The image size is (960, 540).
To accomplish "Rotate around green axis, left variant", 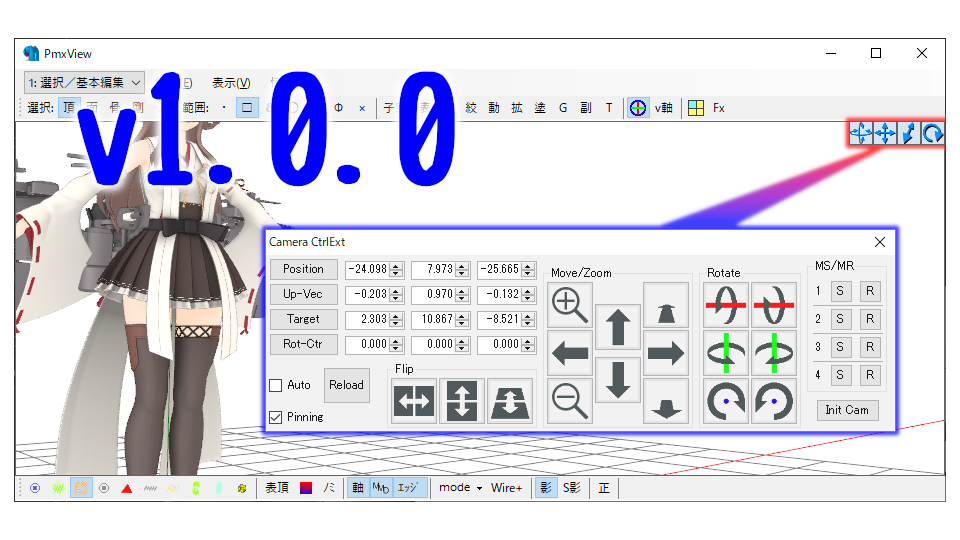I will click(726, 353).
